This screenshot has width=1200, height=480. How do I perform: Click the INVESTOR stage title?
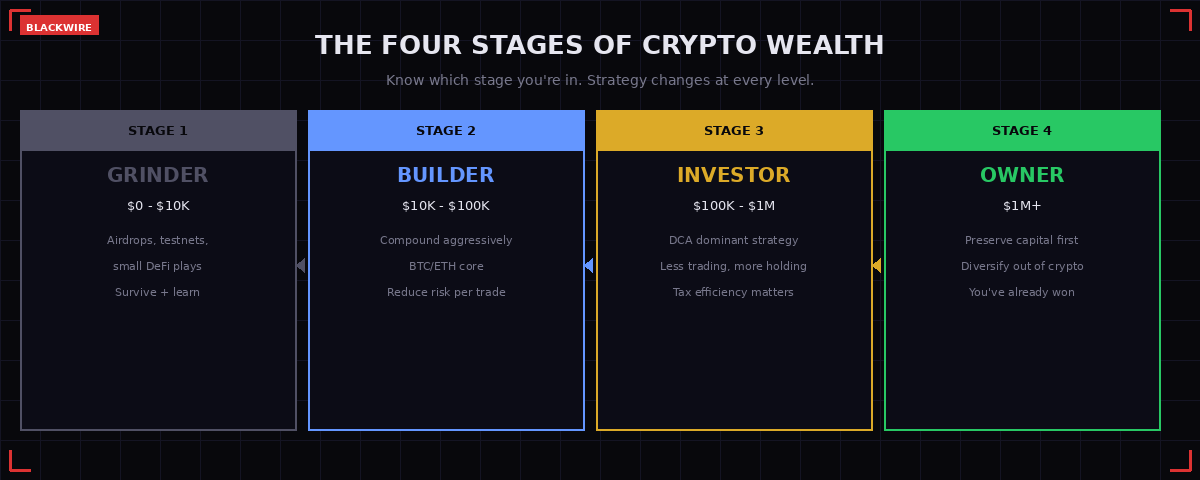734,176
